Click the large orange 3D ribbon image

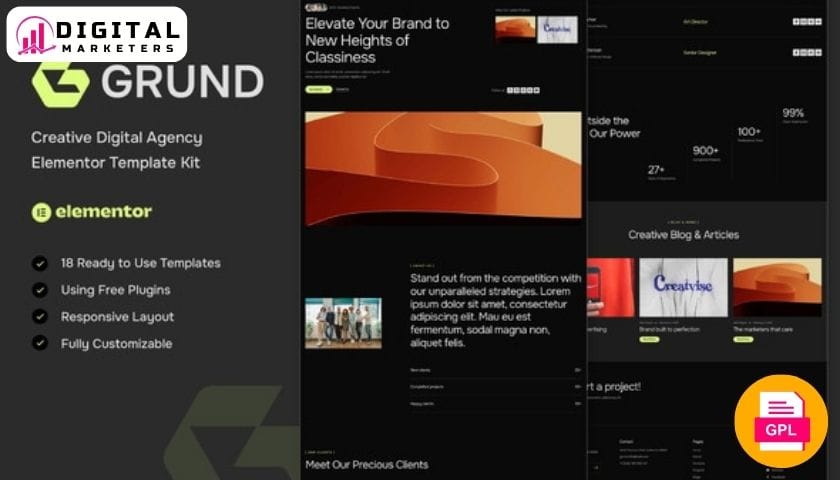pyautogui.click(x=444, y=168)
